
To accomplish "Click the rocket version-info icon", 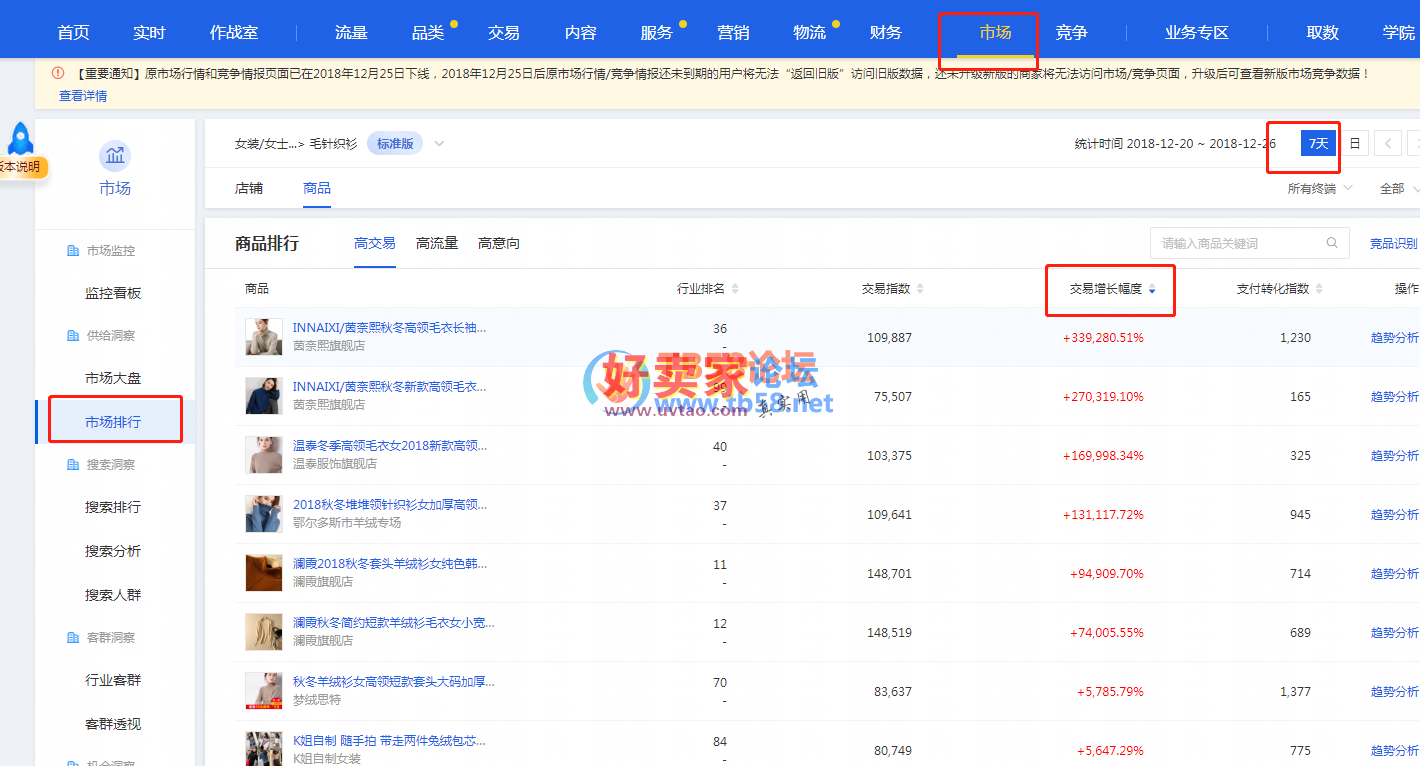I will click(20, 139).
